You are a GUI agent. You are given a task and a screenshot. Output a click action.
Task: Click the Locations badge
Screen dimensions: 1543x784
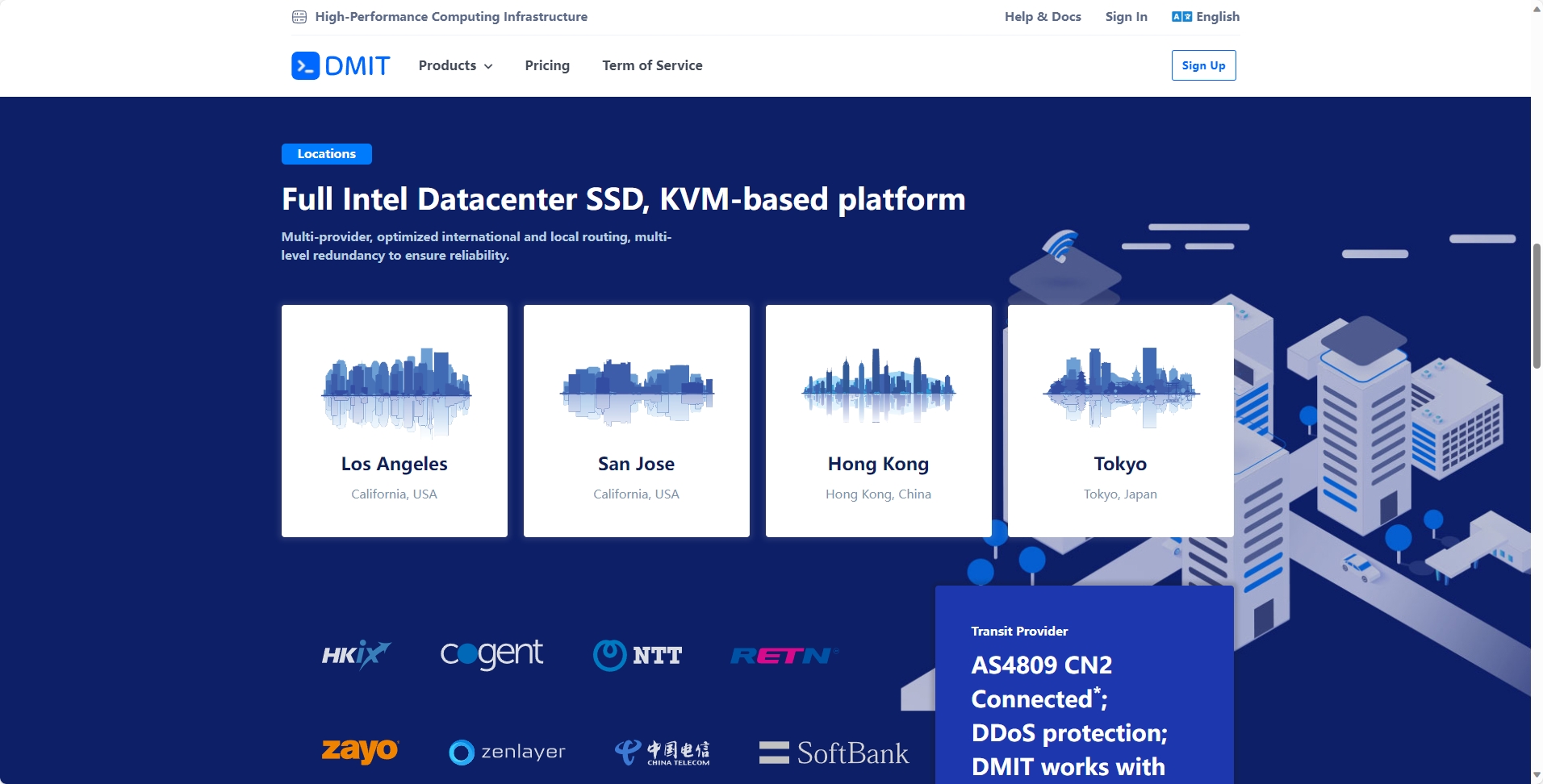[x=327, y=154]
